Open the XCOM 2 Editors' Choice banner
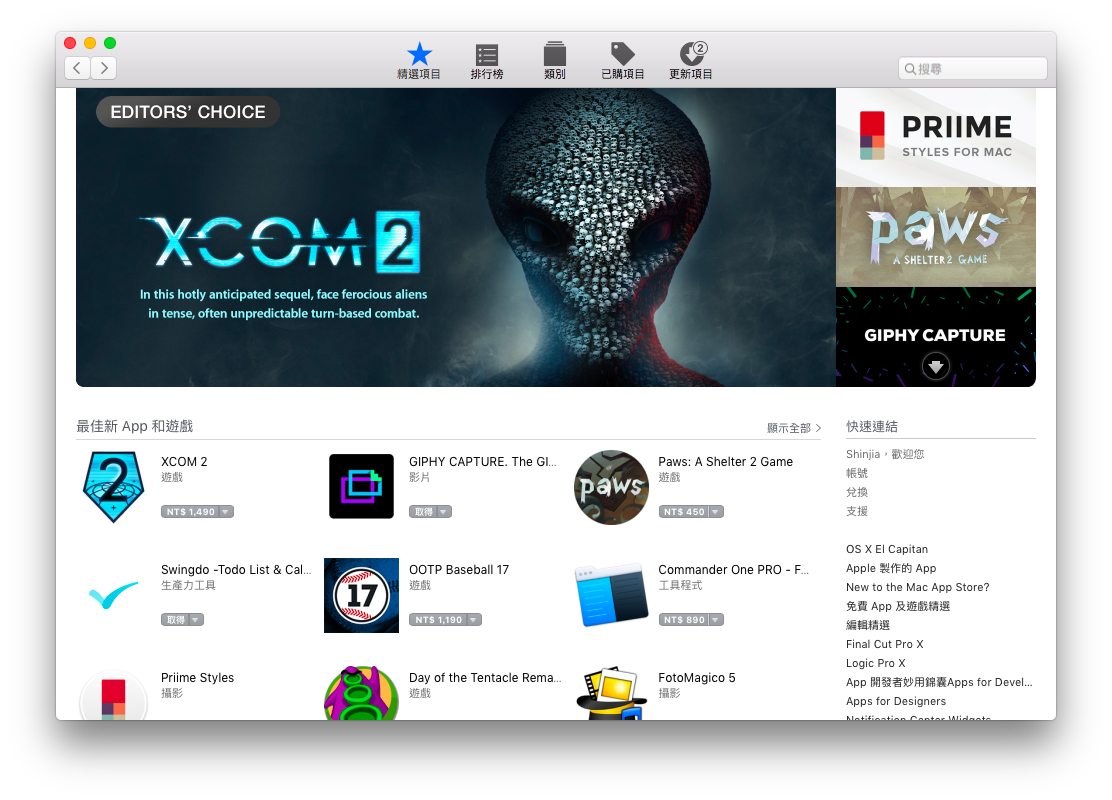 point(455,238)
